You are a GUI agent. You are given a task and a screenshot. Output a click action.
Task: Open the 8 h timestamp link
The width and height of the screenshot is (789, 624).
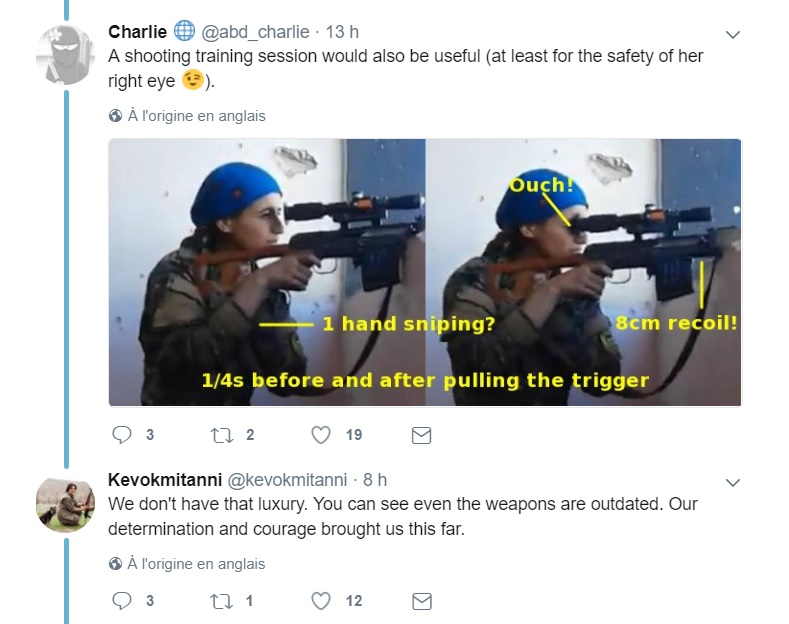(x=375, y=480)
